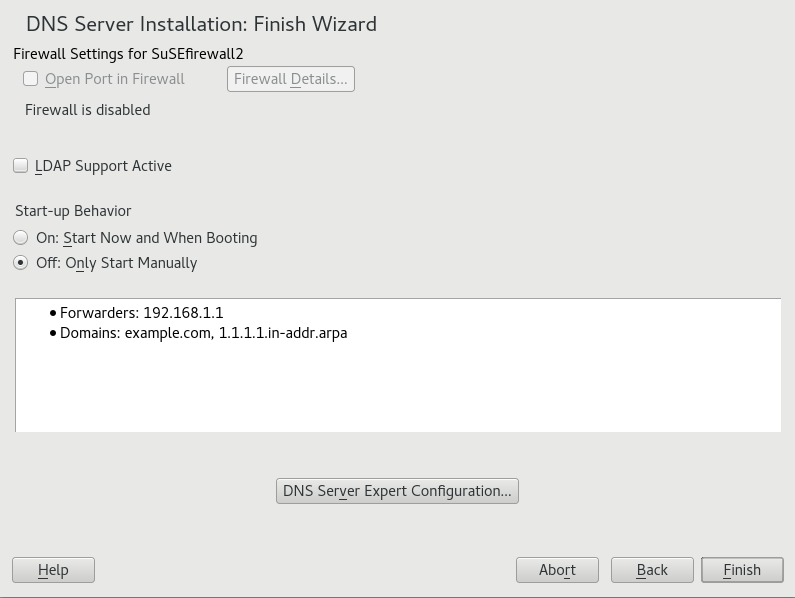Viewport: 795px width, 598px height.
Task: Toggle the LDAP Support Active checkbox
Action: 21,166
